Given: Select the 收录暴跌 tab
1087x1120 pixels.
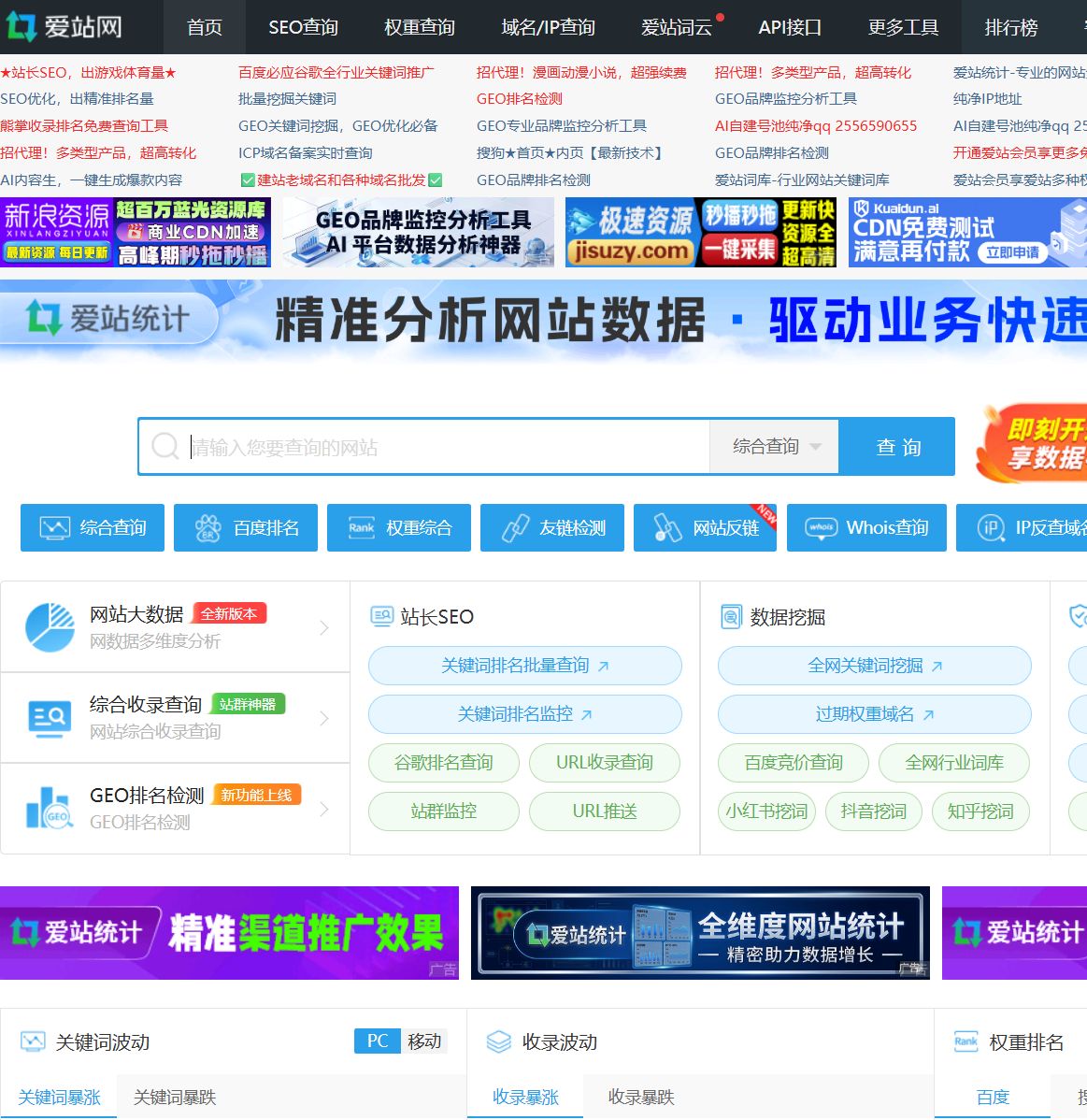Looking at the screenshot, I should click(x=641, y=1098).
